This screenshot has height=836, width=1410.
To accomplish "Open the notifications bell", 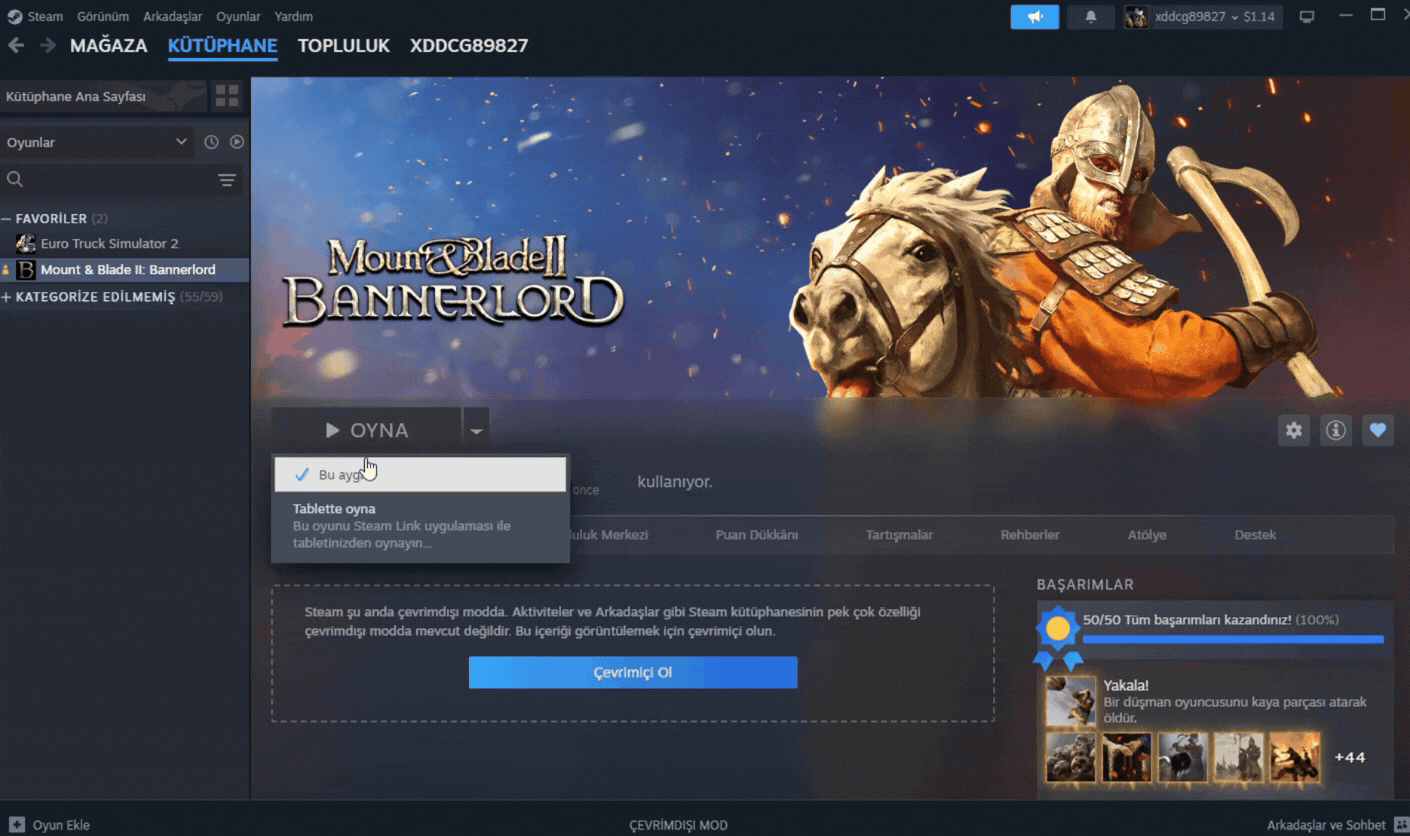I will 1091,17.
